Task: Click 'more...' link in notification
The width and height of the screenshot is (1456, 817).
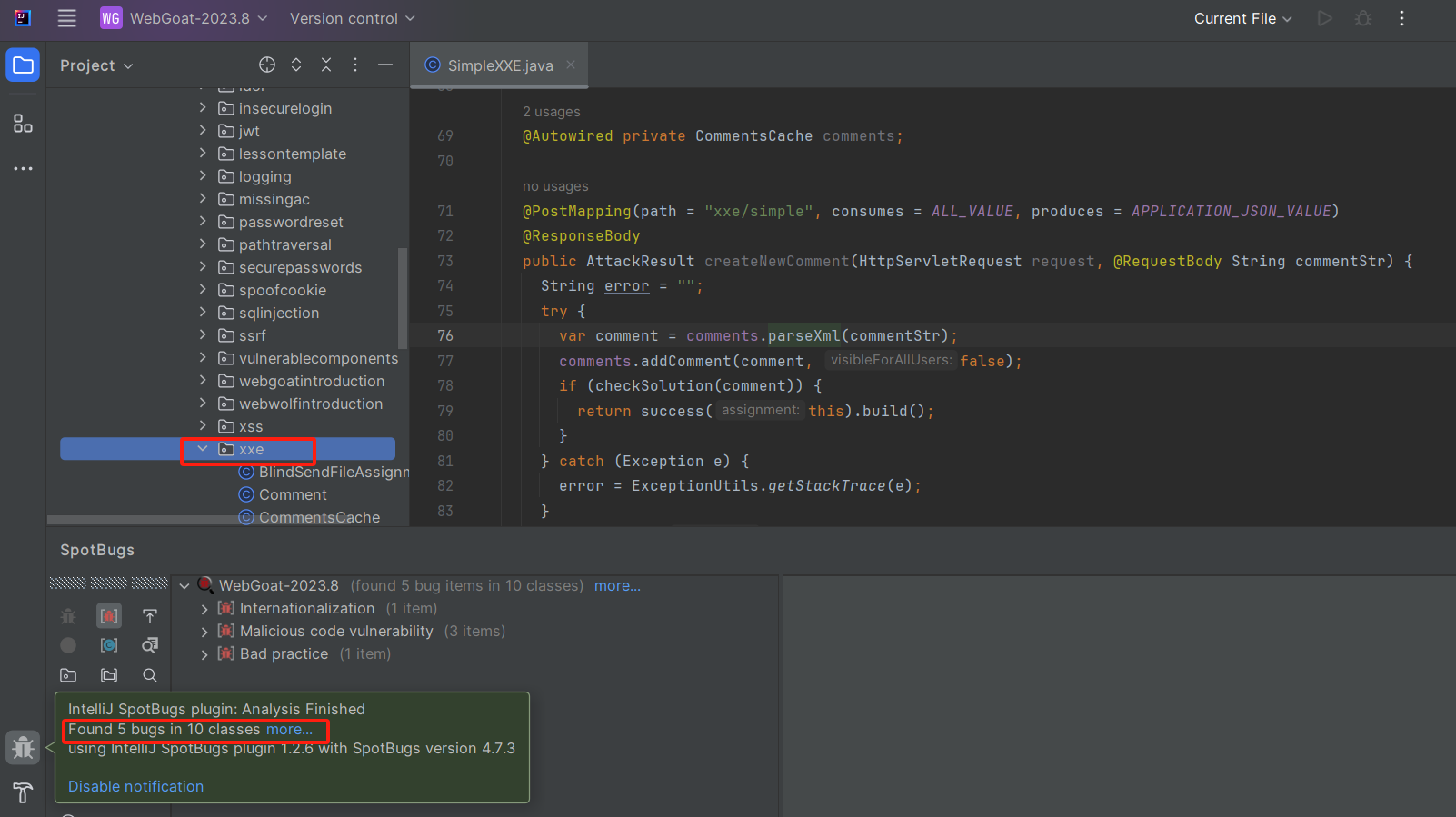Action: 289,729
